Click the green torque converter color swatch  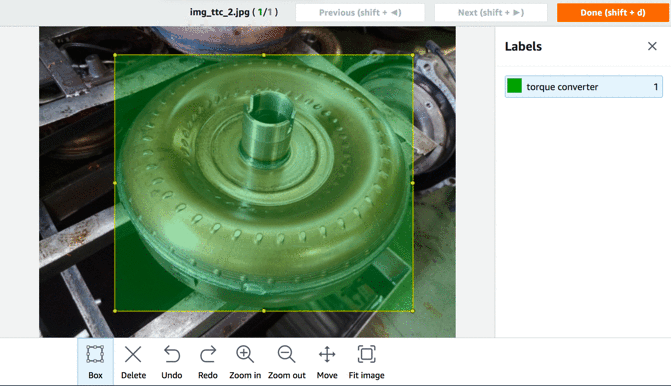click(x=514, y=86)
